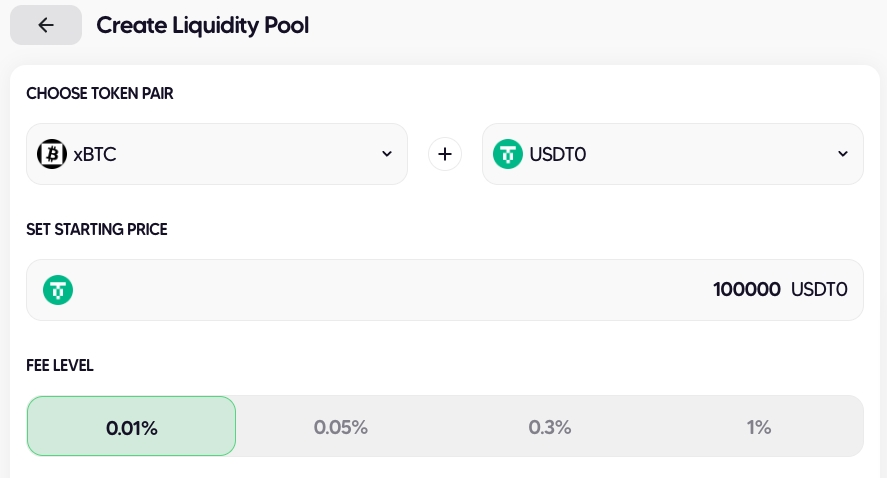This screenshot has width=887, height=478.
Task: Choose the 0.05% fee level
Action: pyautogui.click(x=341, y=427)
